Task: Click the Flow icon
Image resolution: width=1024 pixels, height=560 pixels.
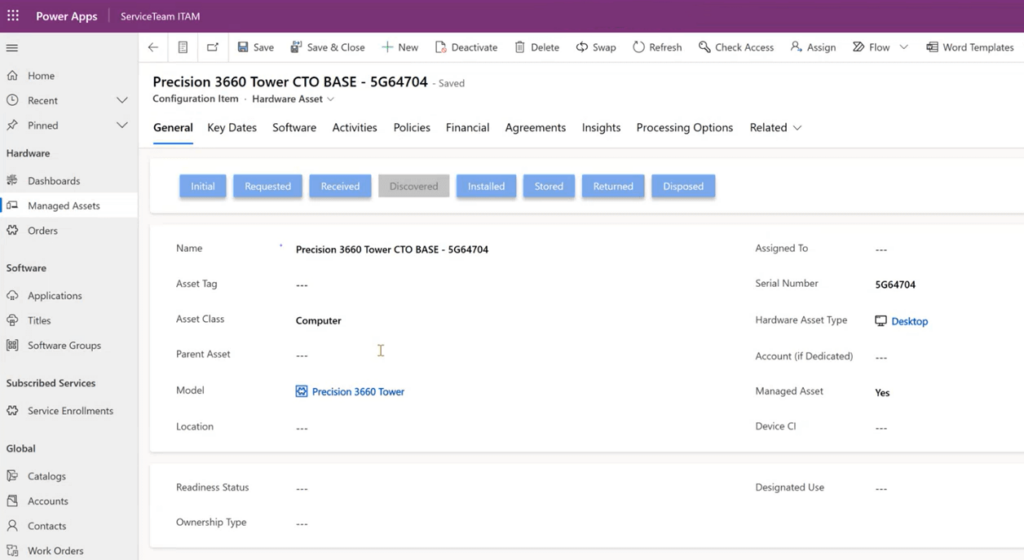Action: coord(859,47)
